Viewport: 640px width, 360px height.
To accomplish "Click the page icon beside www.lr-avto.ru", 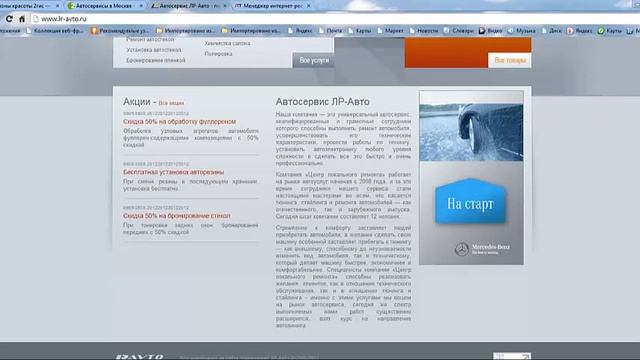I will pos(36,19).
